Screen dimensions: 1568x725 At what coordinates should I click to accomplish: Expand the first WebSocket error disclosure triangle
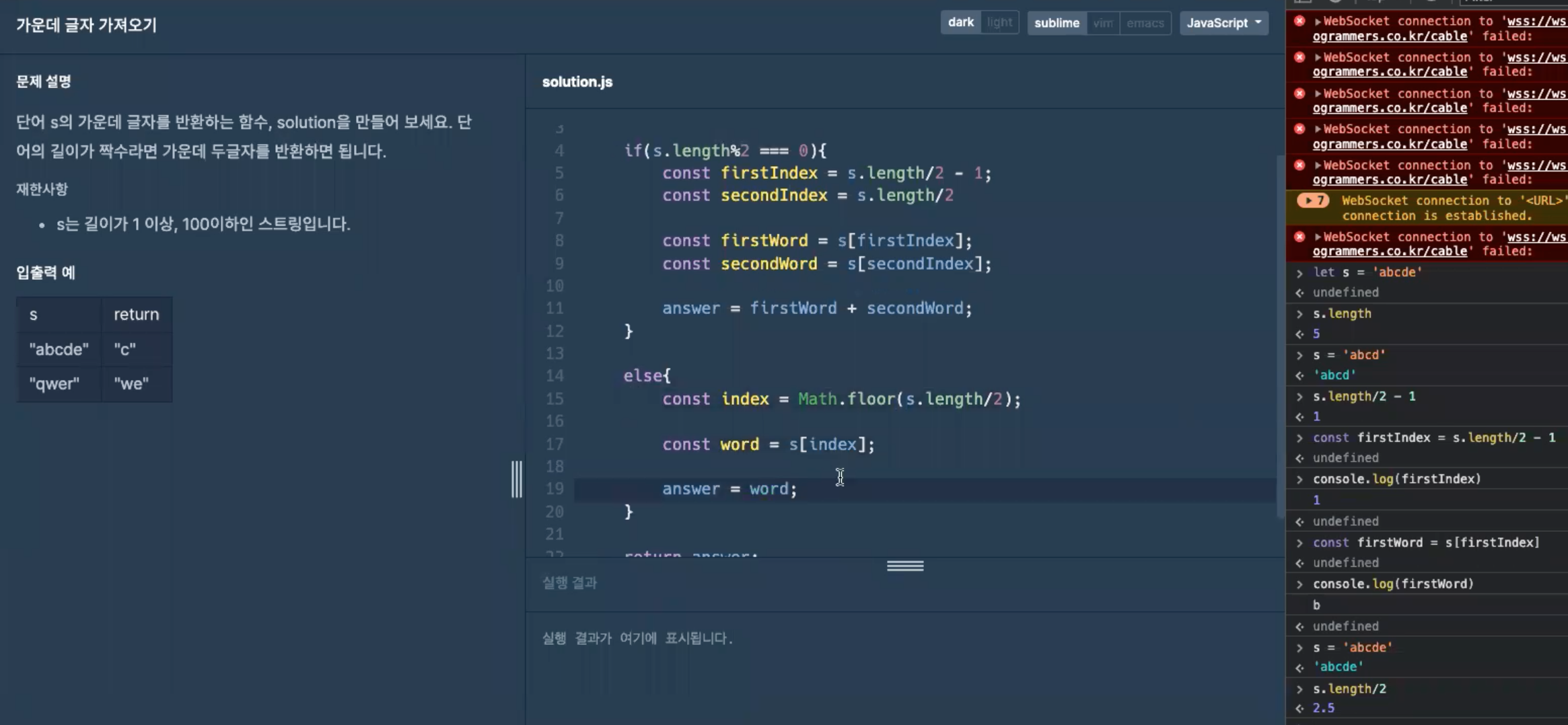[1317, 21]
